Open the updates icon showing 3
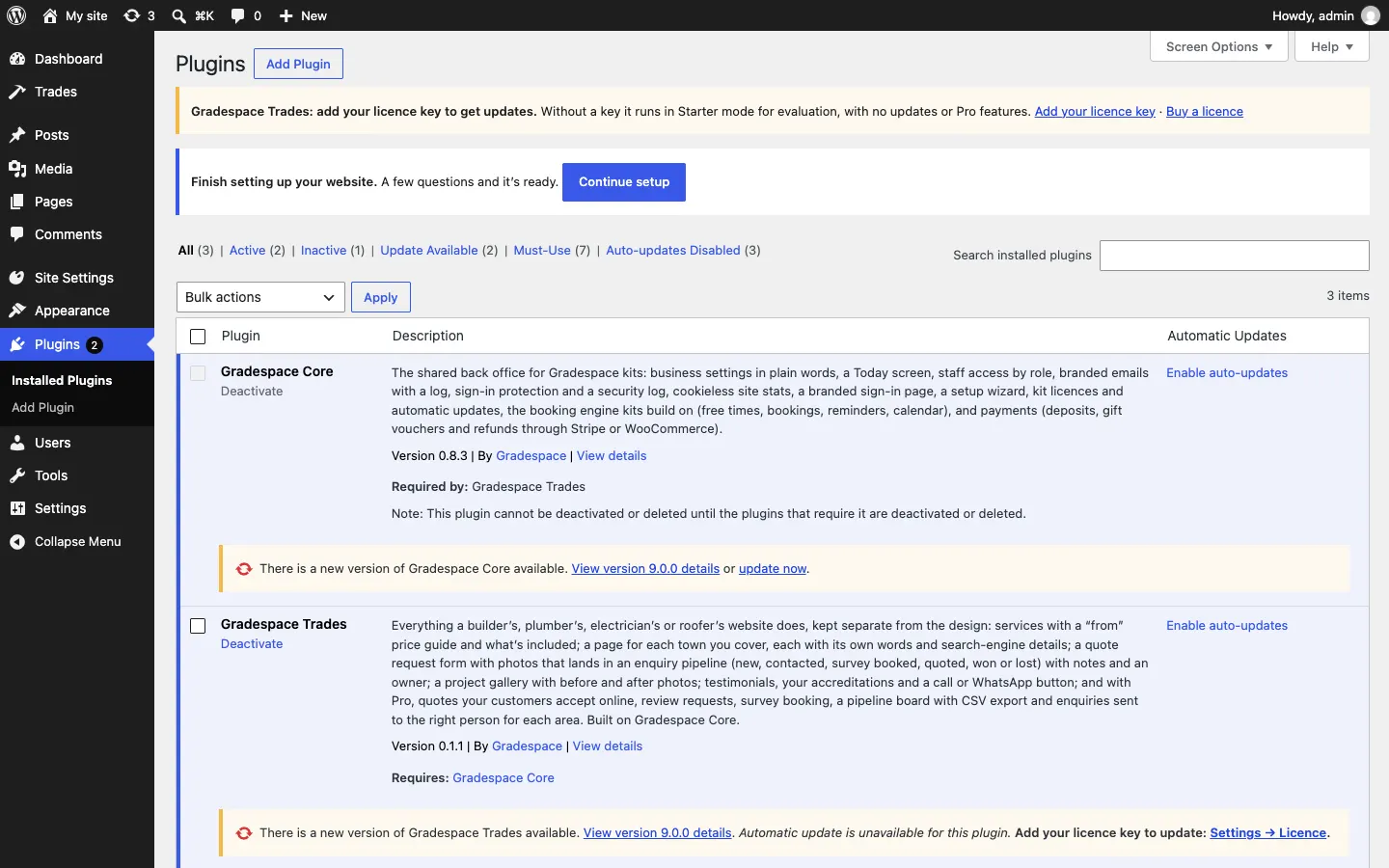Viewport: 1389px width, 868px height. [132, 15]
